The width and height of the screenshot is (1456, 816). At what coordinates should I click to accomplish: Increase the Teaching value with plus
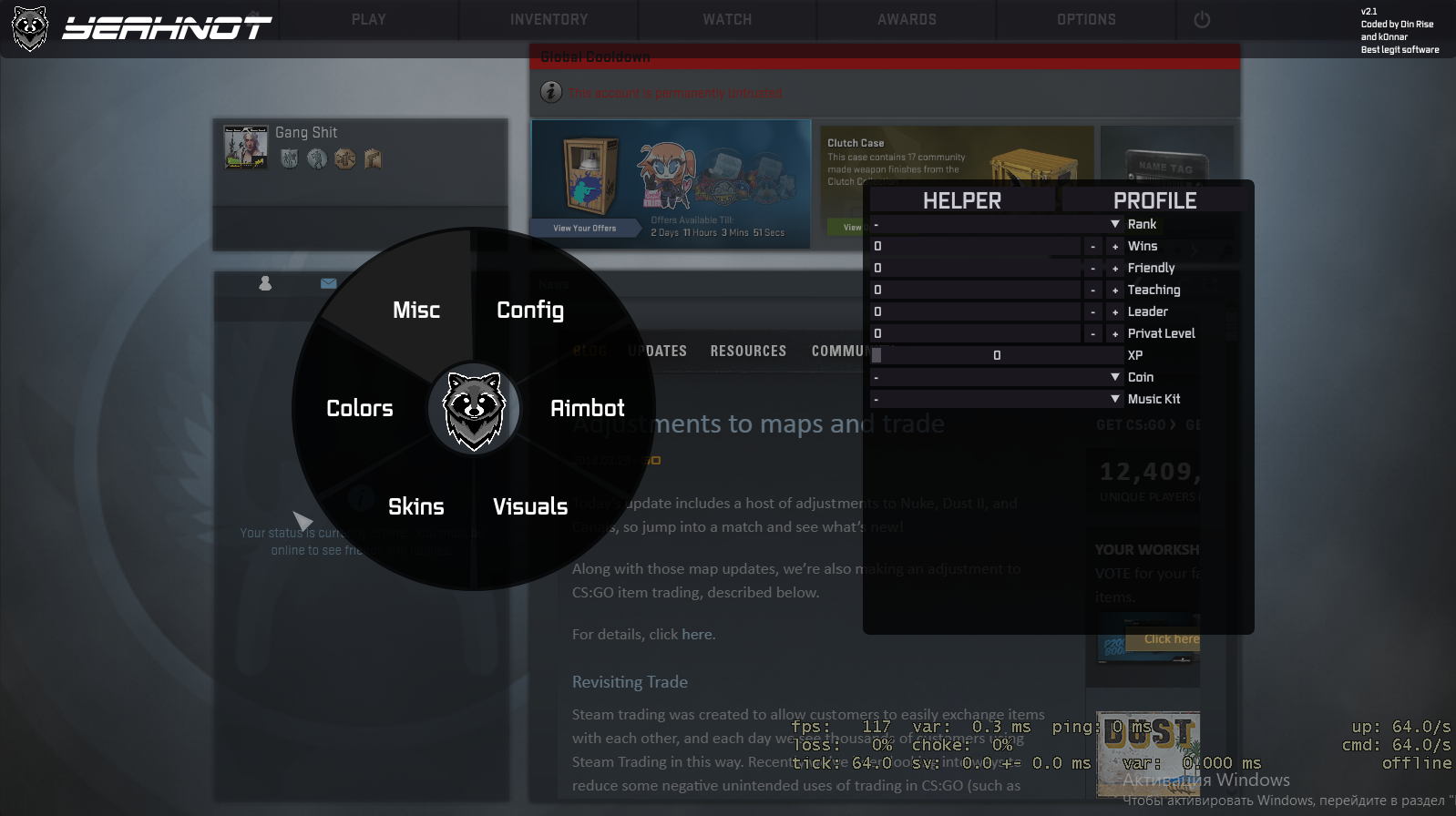1115,290
